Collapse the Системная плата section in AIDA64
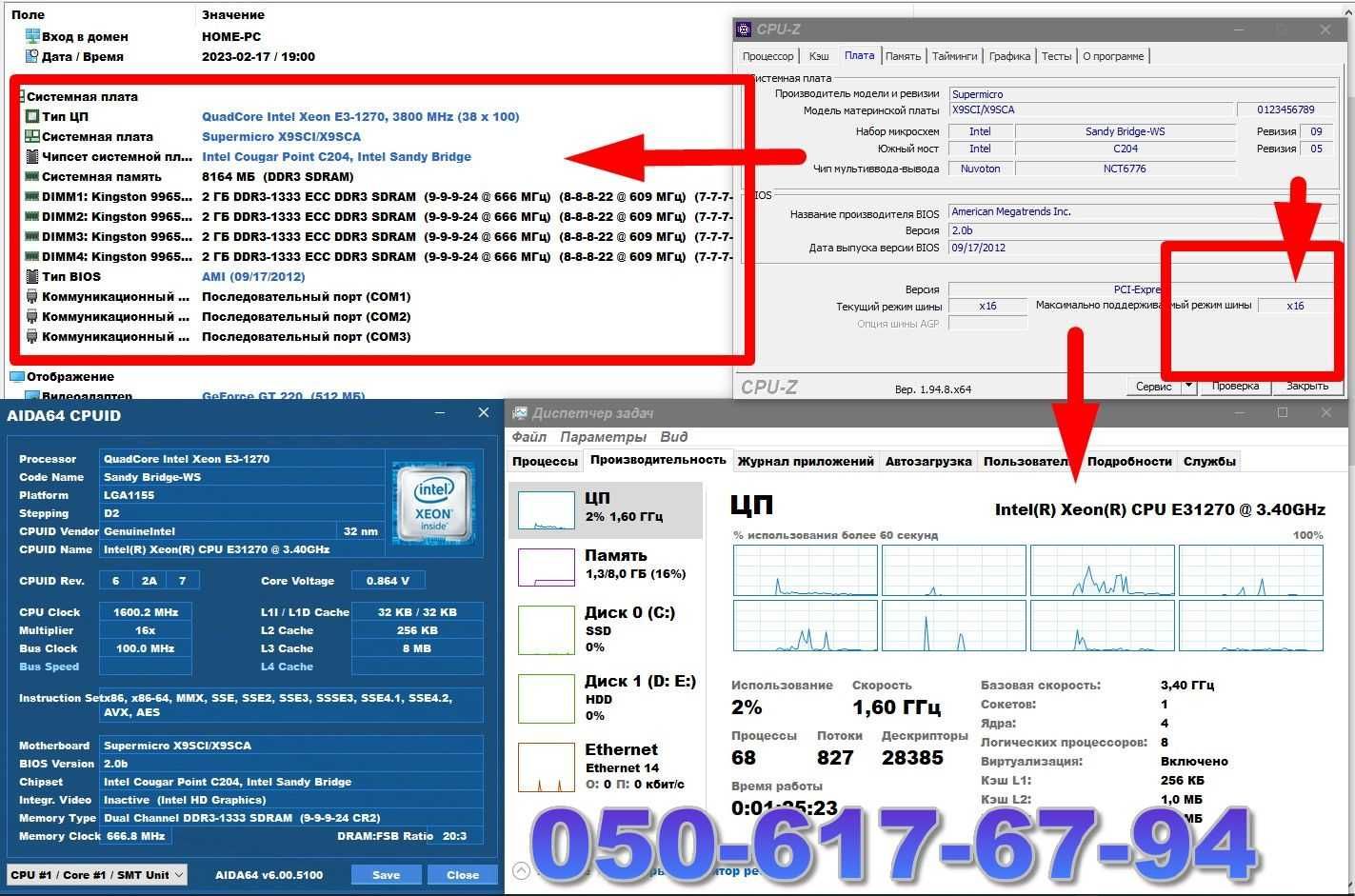Screen dimensions: 1355x896 coord(21,97)
